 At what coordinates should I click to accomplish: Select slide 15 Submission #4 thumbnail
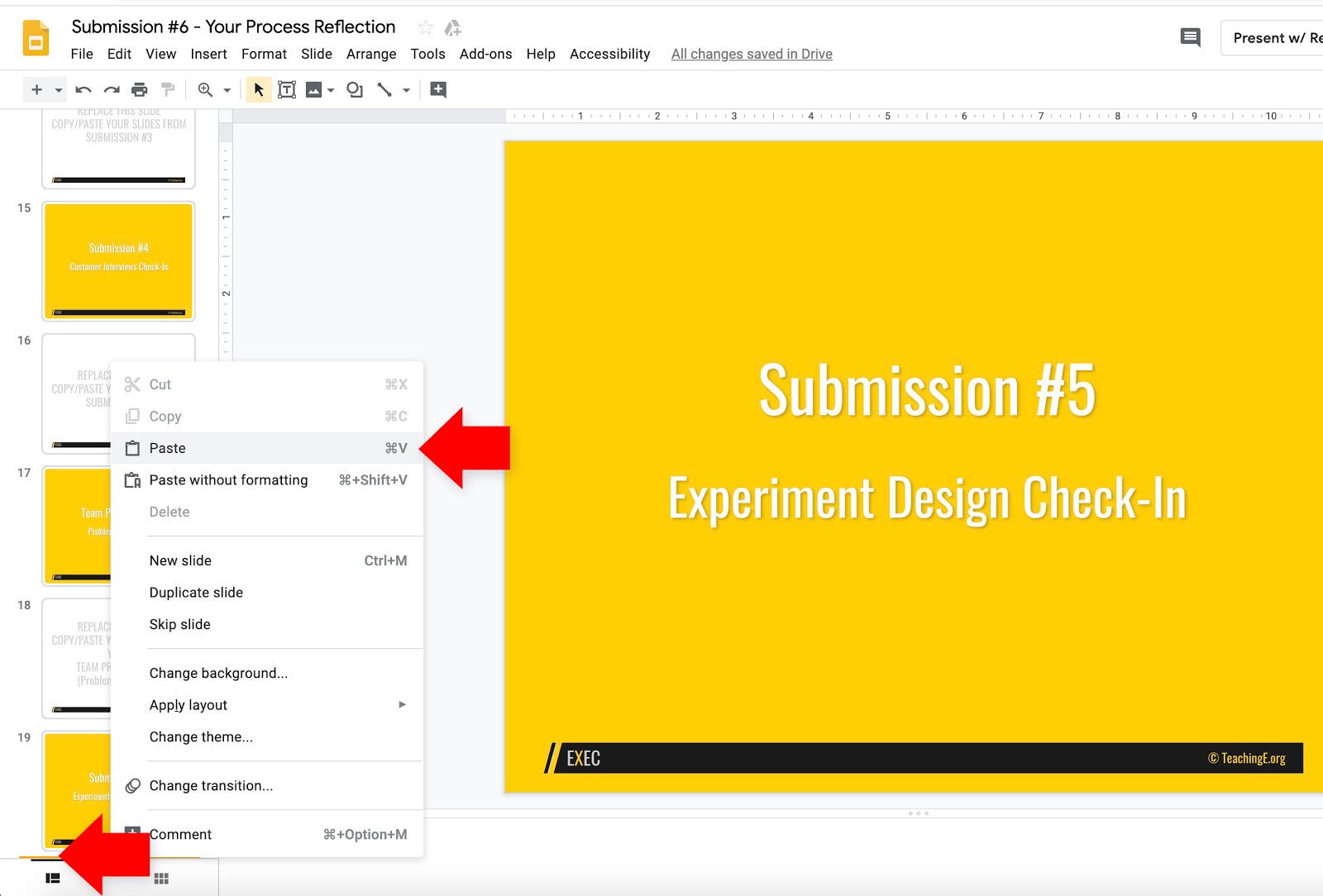point(119,261)
